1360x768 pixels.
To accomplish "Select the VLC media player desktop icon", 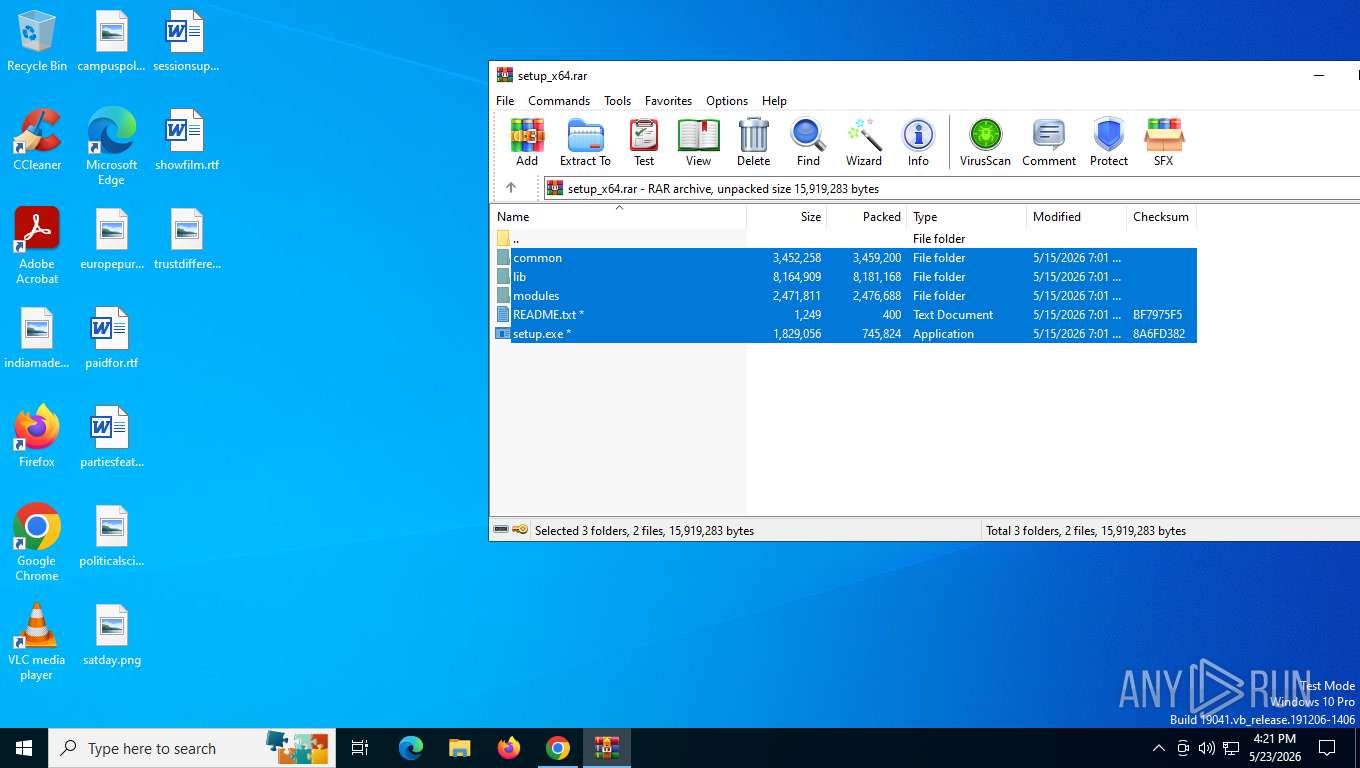I will pos(37,642).
